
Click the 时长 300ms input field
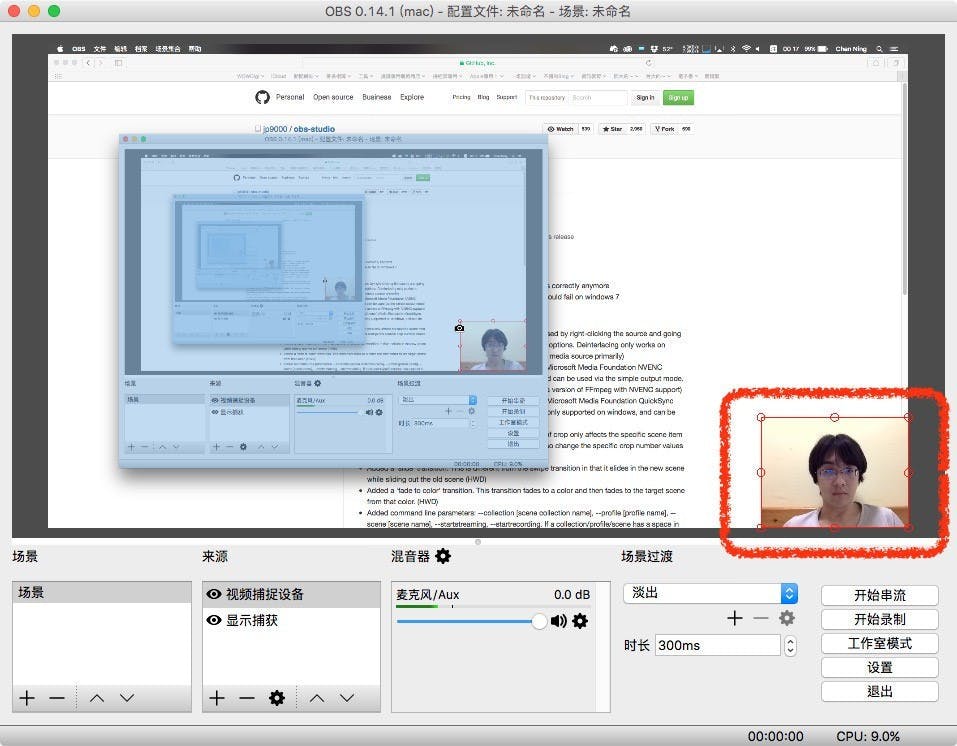[x=716, y=645]
